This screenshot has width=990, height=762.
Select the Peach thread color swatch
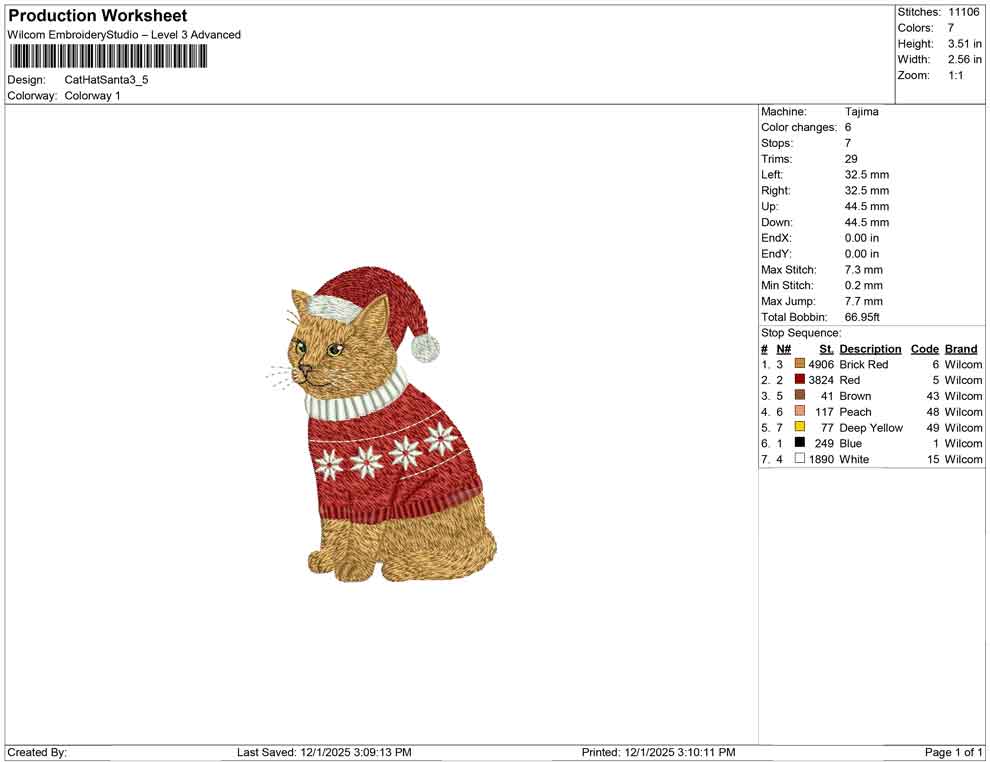coord(799,412)
